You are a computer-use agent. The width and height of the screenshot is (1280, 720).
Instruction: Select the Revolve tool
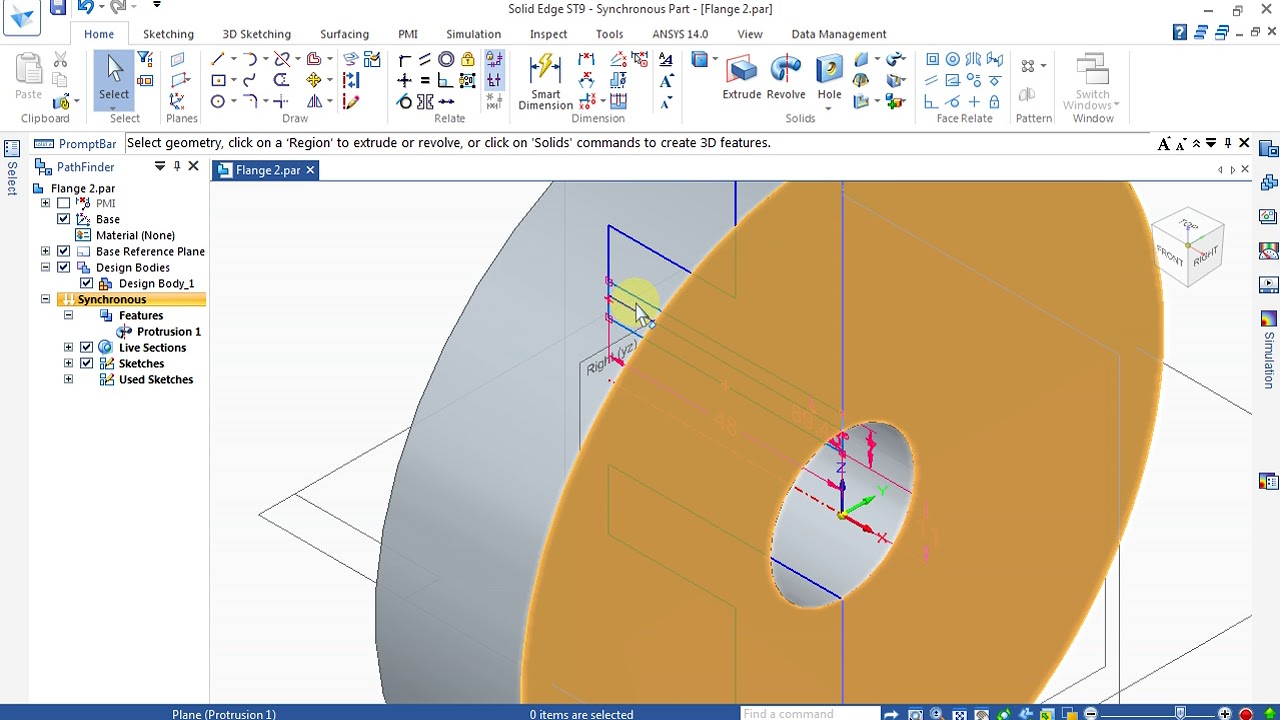point(786,78)
